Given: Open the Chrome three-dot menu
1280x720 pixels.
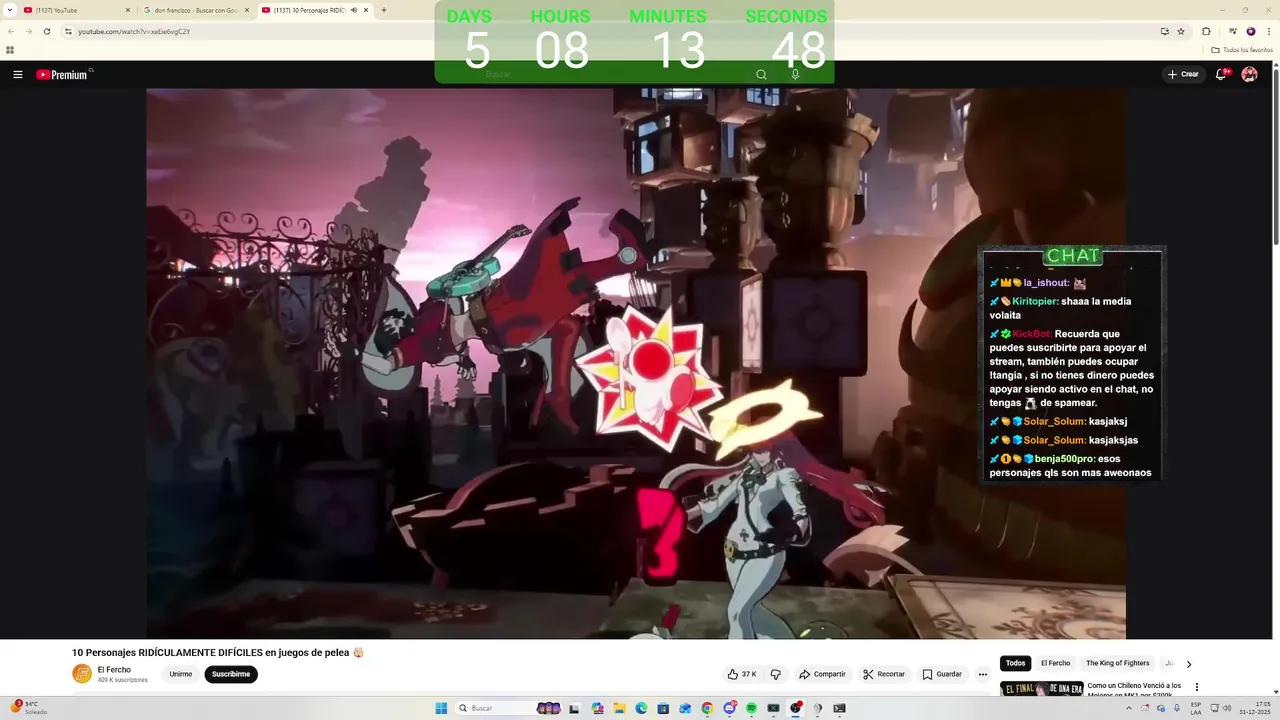Looking at the screenshot, I should [x=1269, y=31].
